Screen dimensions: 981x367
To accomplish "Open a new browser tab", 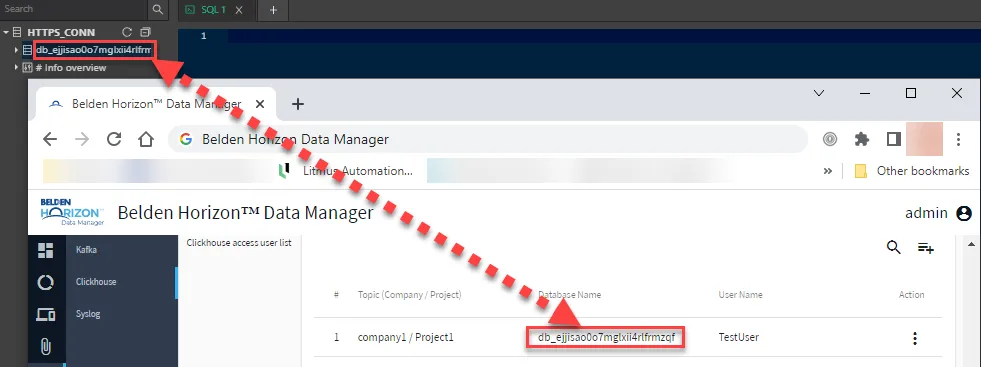I will (298, 104).
